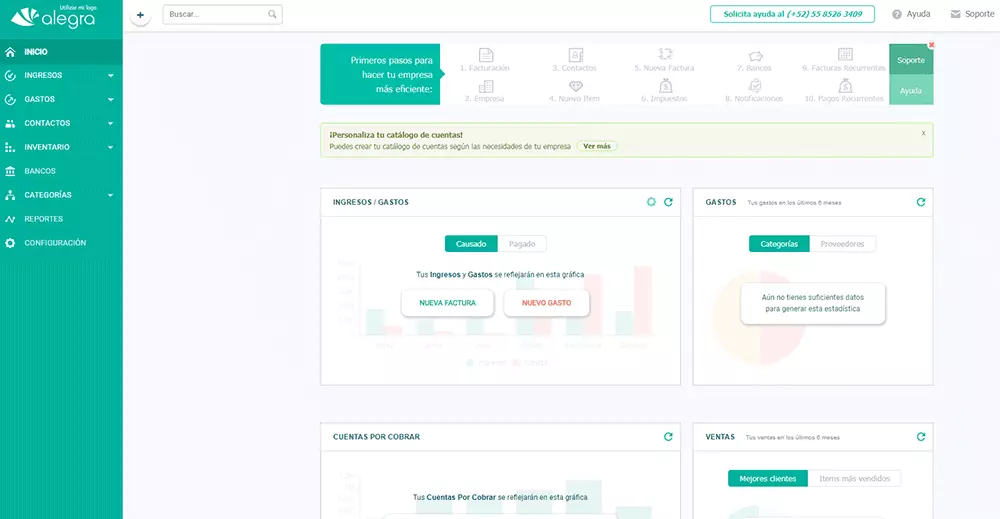Image resolution: width=1000 pixels, height=519 pixels.
Task: Open Configuración in the sidebar
Action: pyautogui.click(x=55, y=243)
